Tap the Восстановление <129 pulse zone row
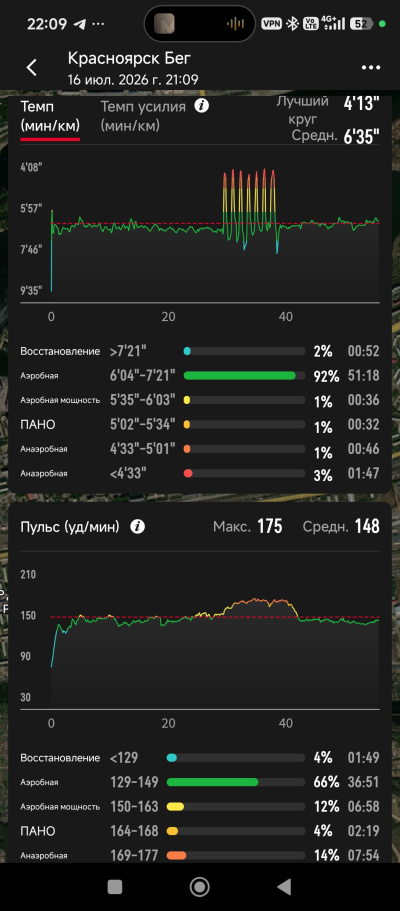The height and width of the screenshot is (911, 400). 200,758
